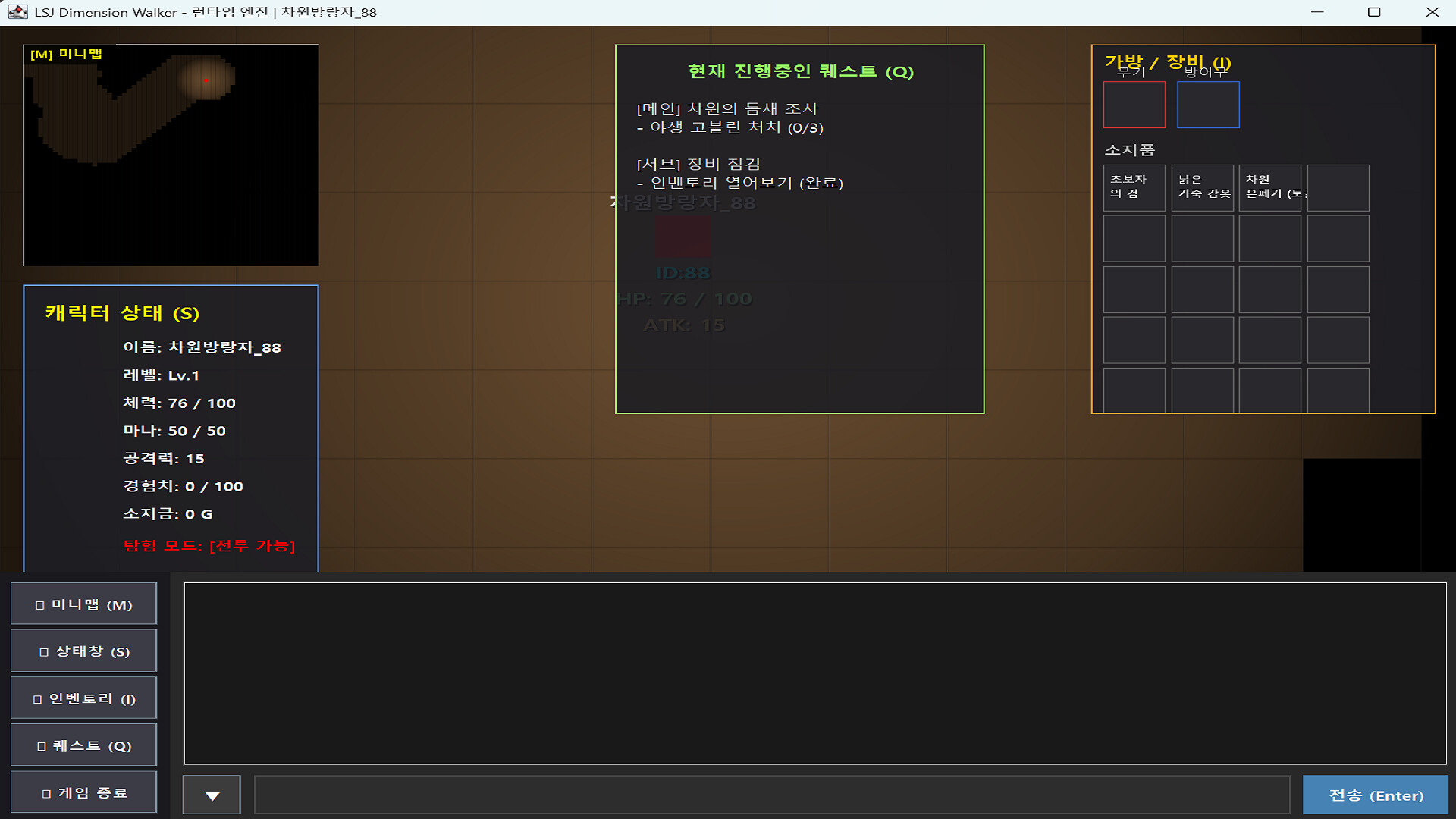Screen dimensions: 1456x819
Task: Click the minimap display
Action: [171, 155]
